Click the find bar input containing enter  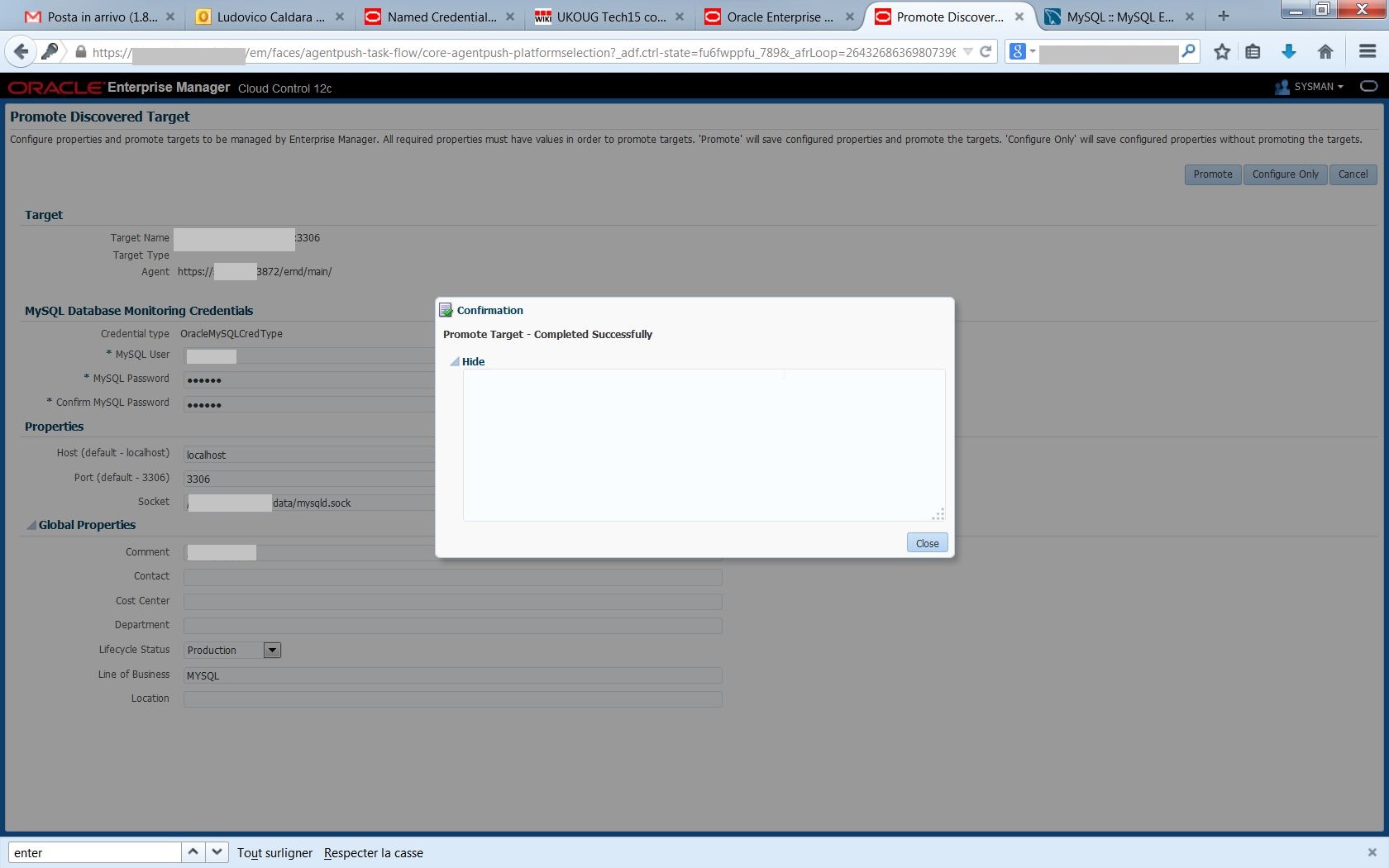click(94, 852)
